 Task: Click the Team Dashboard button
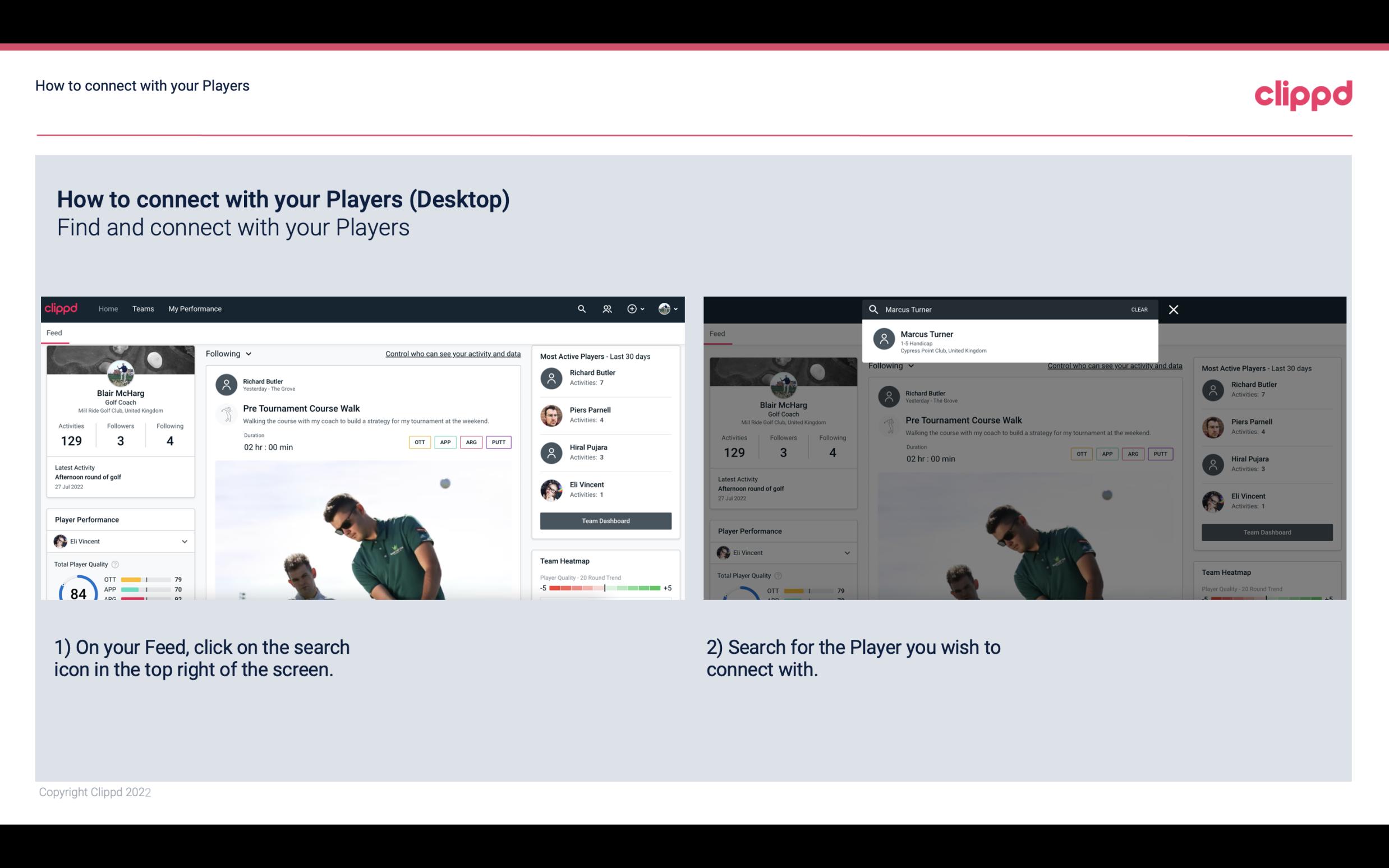pos(605,520)
